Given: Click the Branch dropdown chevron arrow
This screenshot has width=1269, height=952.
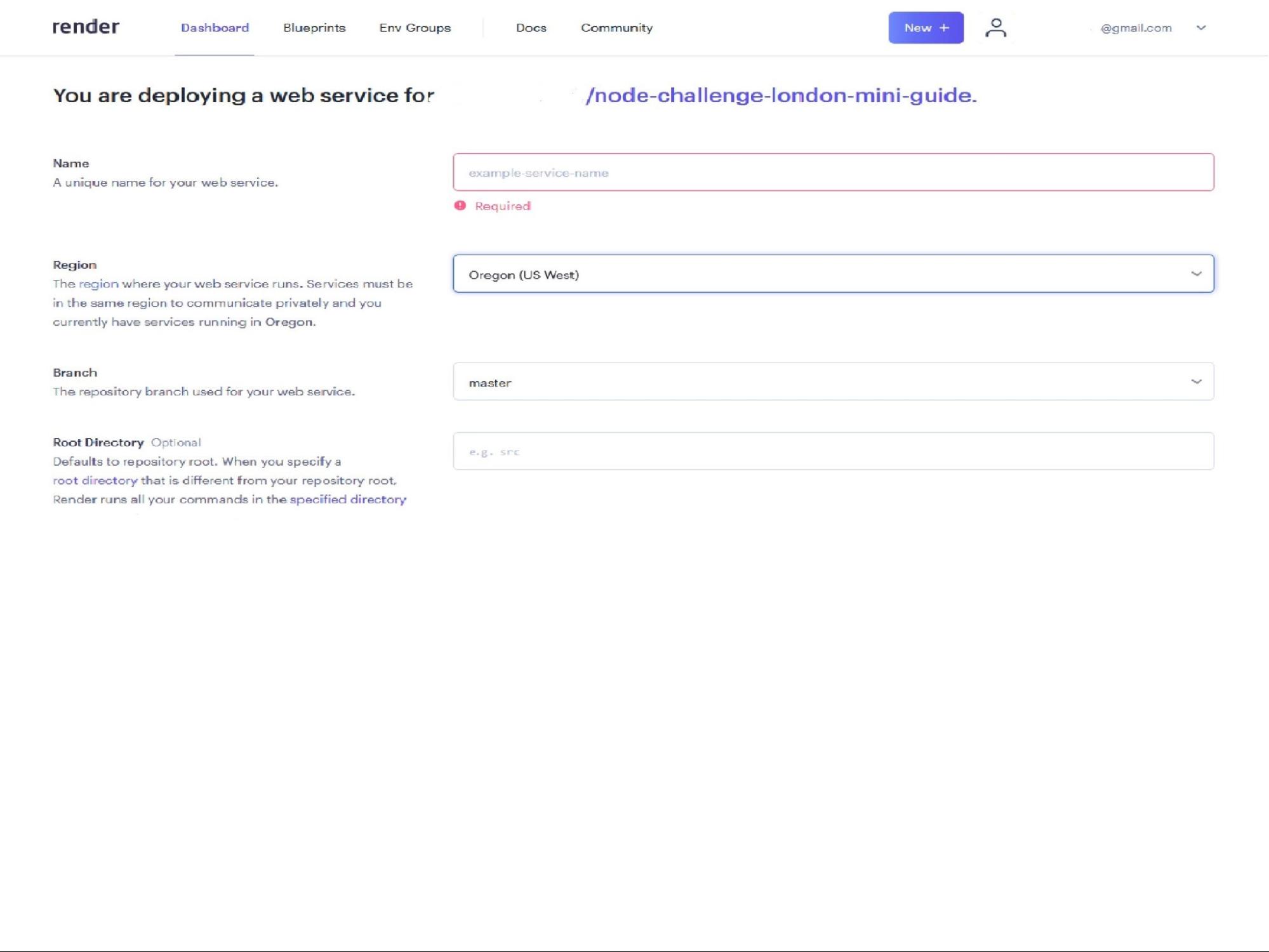Looking at the screenshot, I should pyautogui.click(x=1196, y=381).
